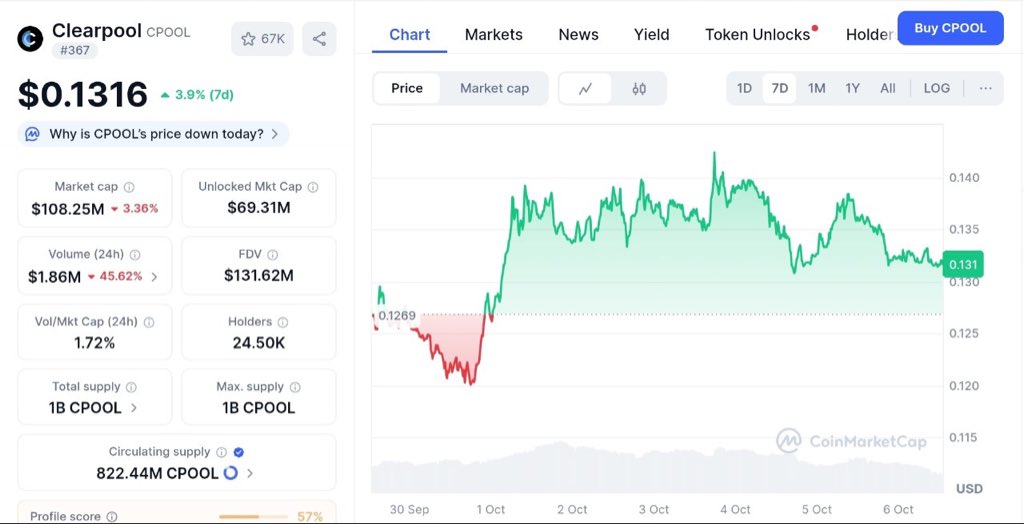The image size is (1024, 524).
Task: Click the 24.50K holders value
Action: point(259,343)
